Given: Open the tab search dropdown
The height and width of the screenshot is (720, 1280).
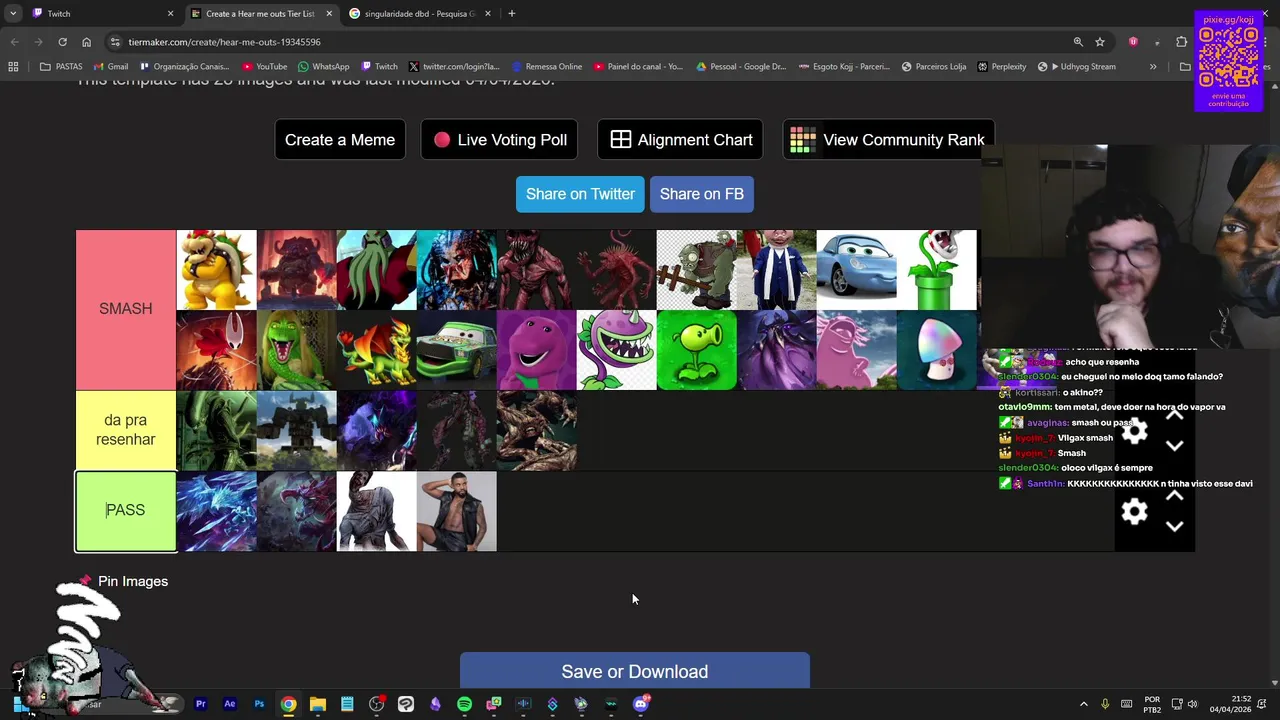Looking at the screenshot, I should 13,14.
